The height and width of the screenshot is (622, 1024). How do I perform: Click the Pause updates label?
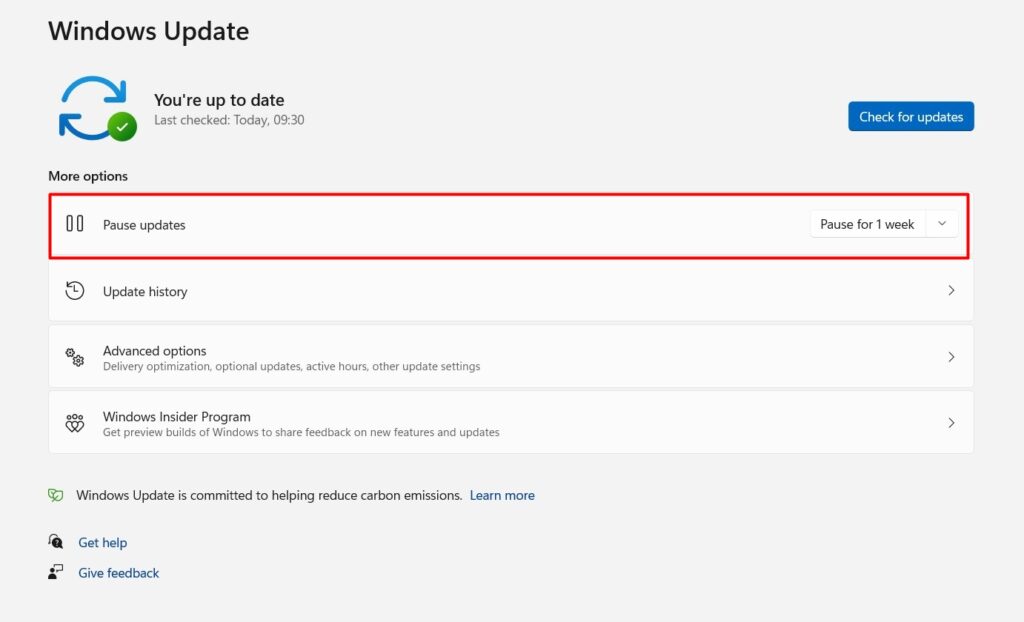(x=144, y=225)
